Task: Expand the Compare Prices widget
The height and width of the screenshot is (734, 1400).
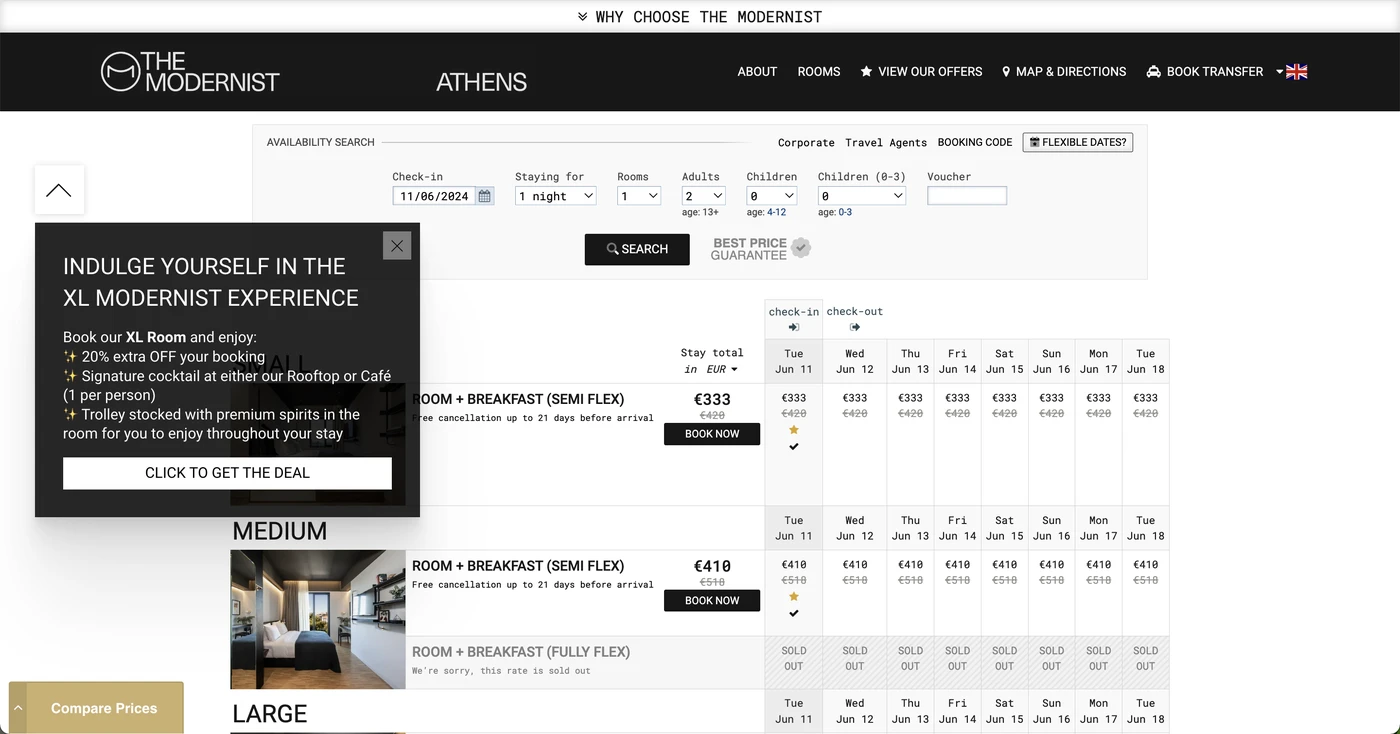Action: 96,708
